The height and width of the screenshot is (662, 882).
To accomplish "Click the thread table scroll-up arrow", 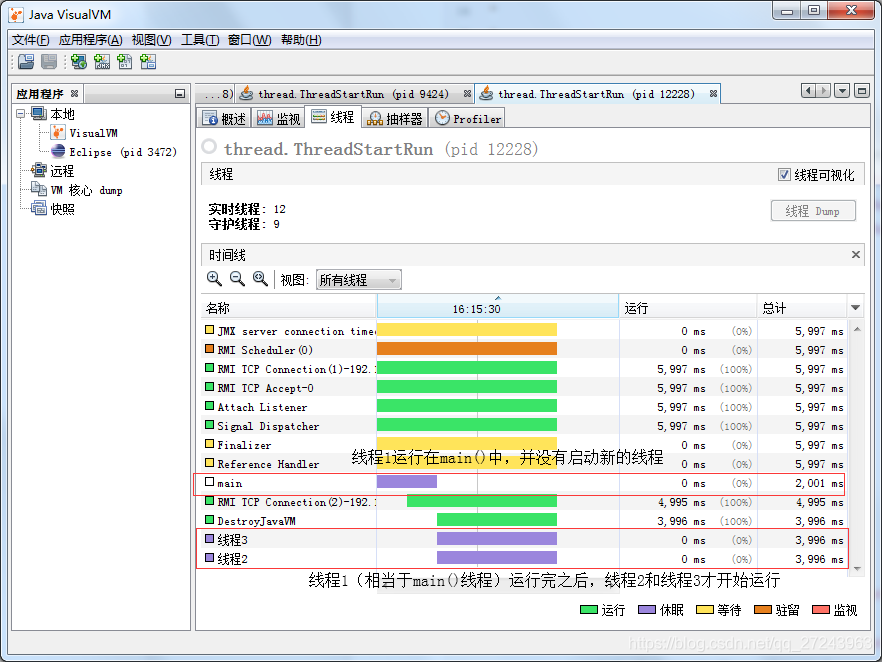I will pos(857,329).
